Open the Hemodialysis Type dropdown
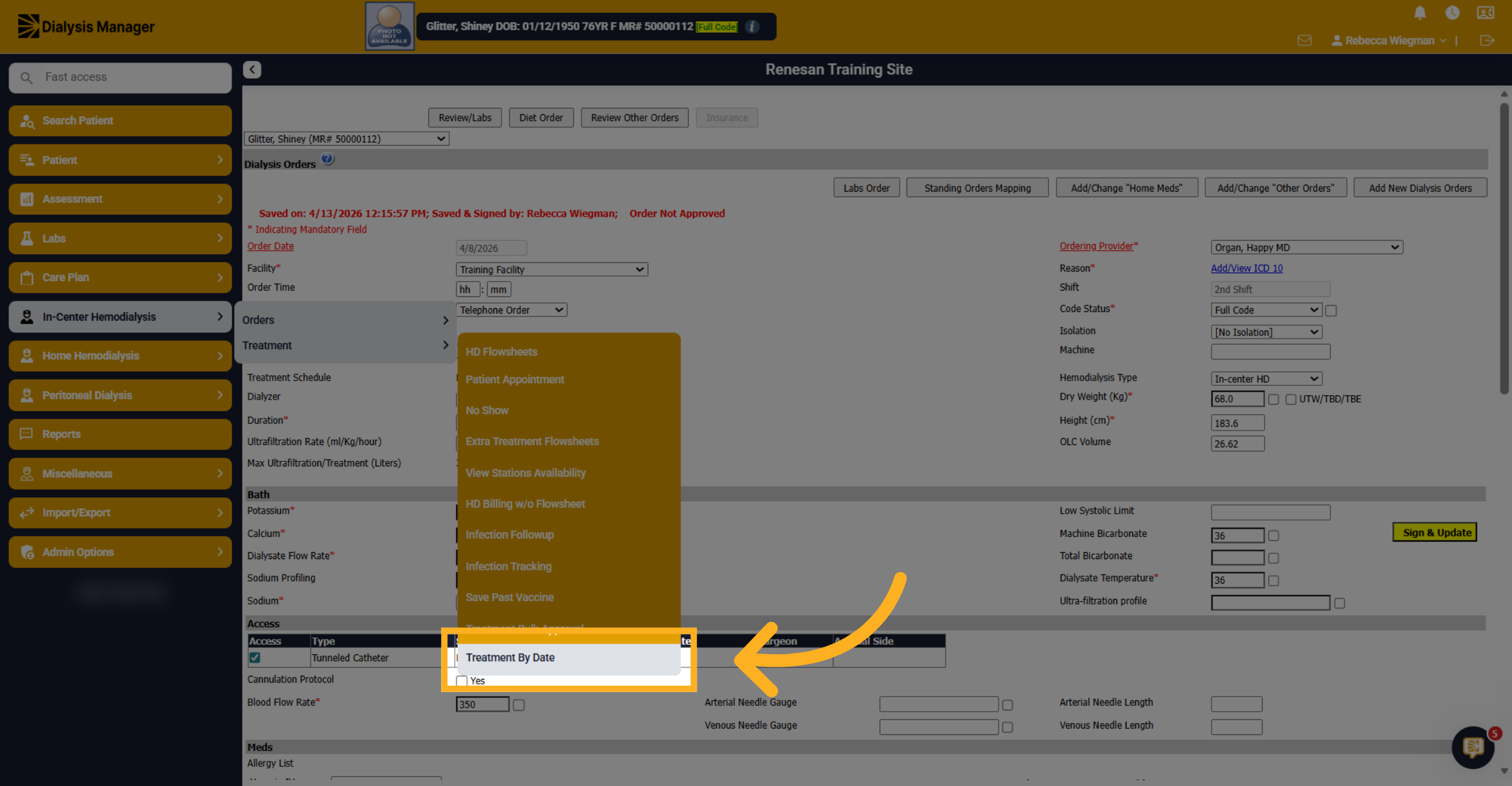Viewport: 1512px width, 786px height. (x=1266, y=379)
